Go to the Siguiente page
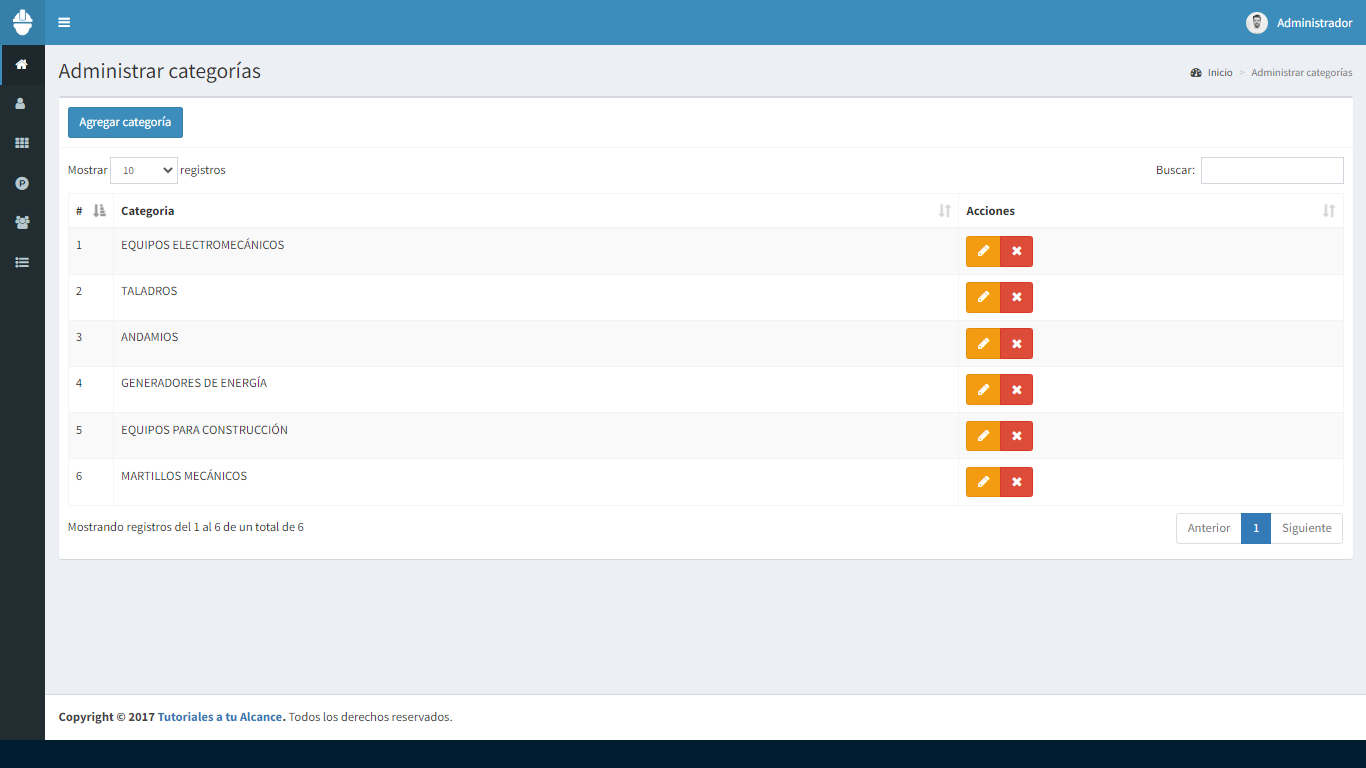 pos(1306,528)
